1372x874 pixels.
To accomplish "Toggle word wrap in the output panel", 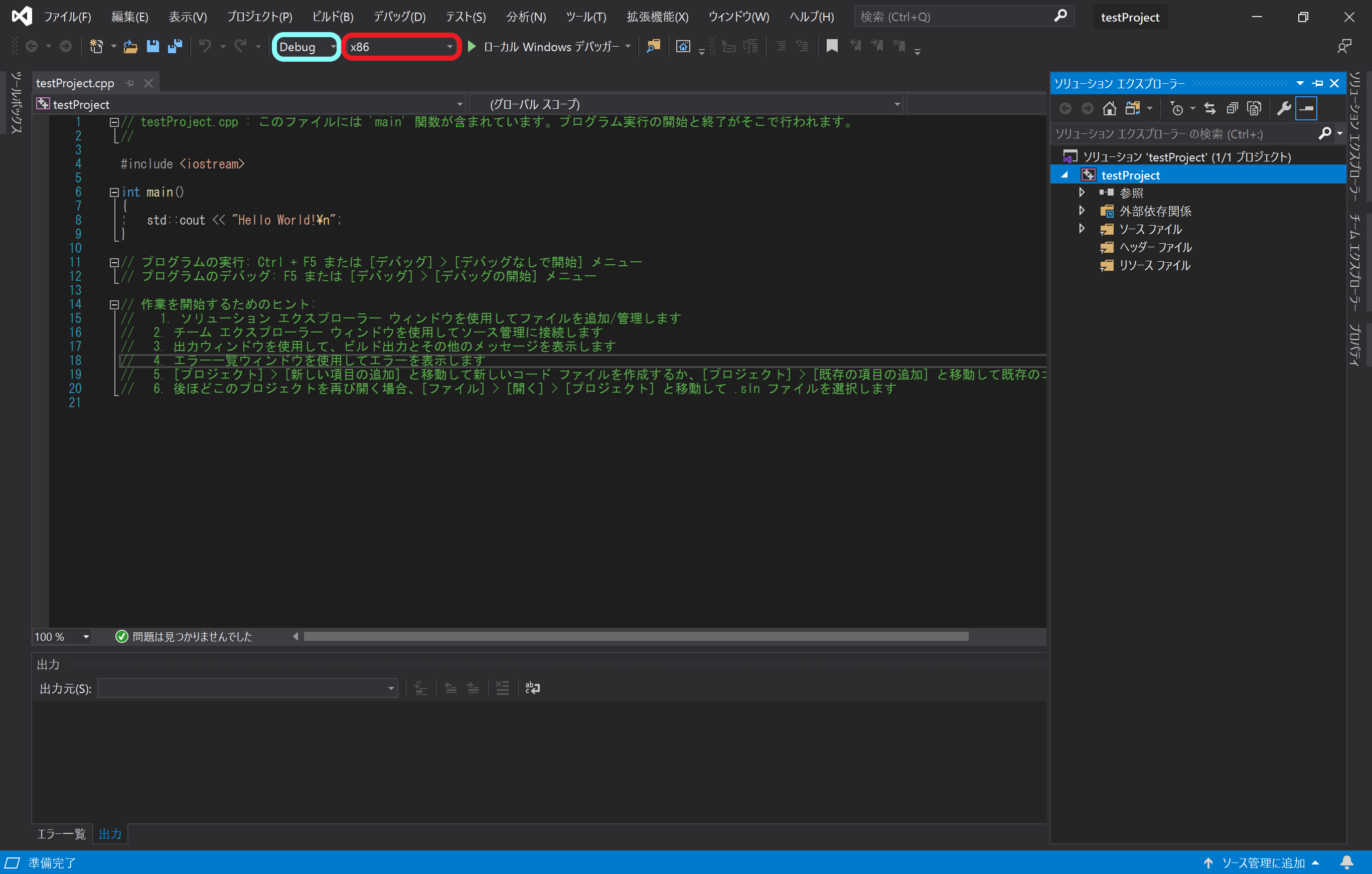I will 532,688.
